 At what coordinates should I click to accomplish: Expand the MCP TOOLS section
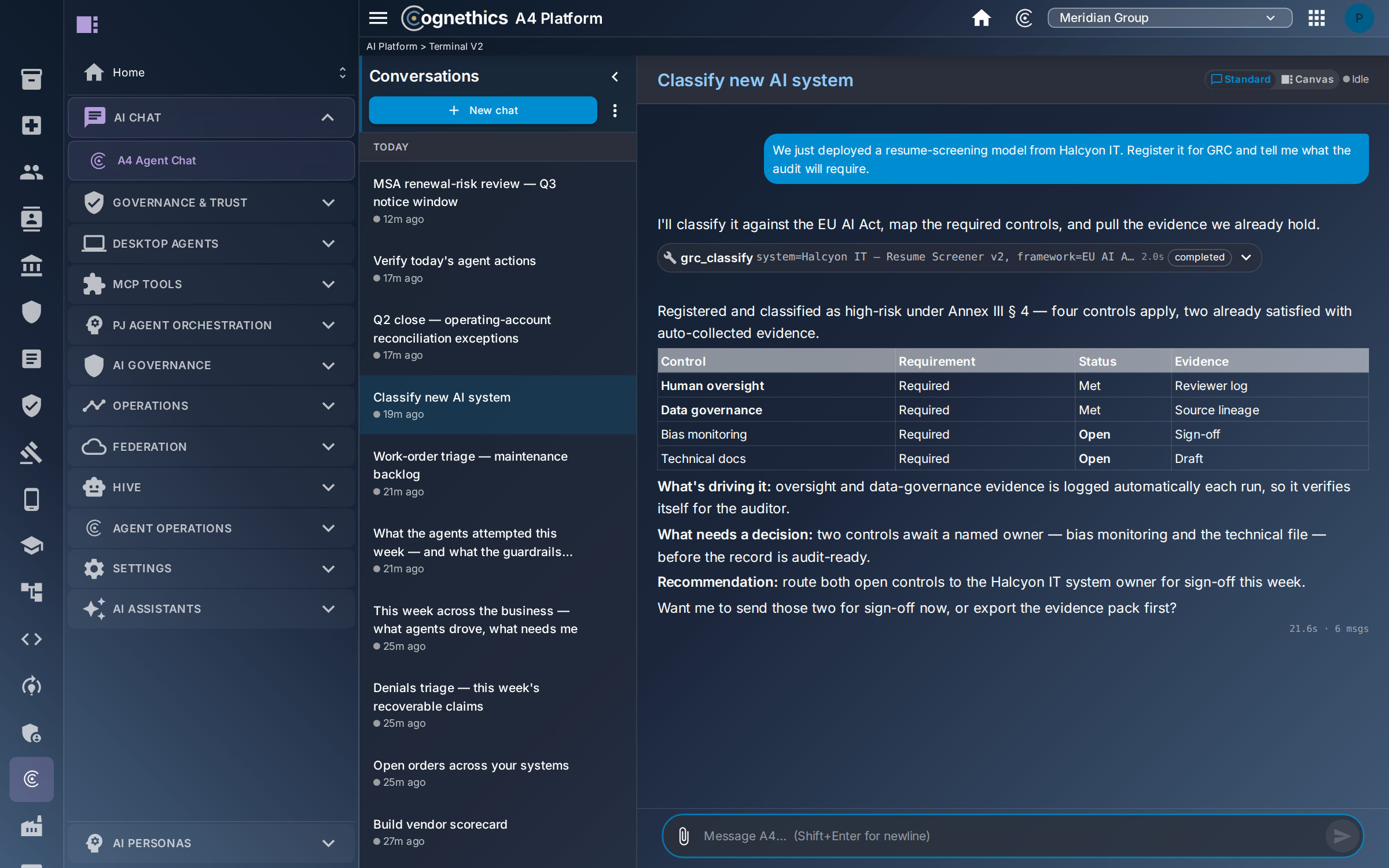pos(211,284)
